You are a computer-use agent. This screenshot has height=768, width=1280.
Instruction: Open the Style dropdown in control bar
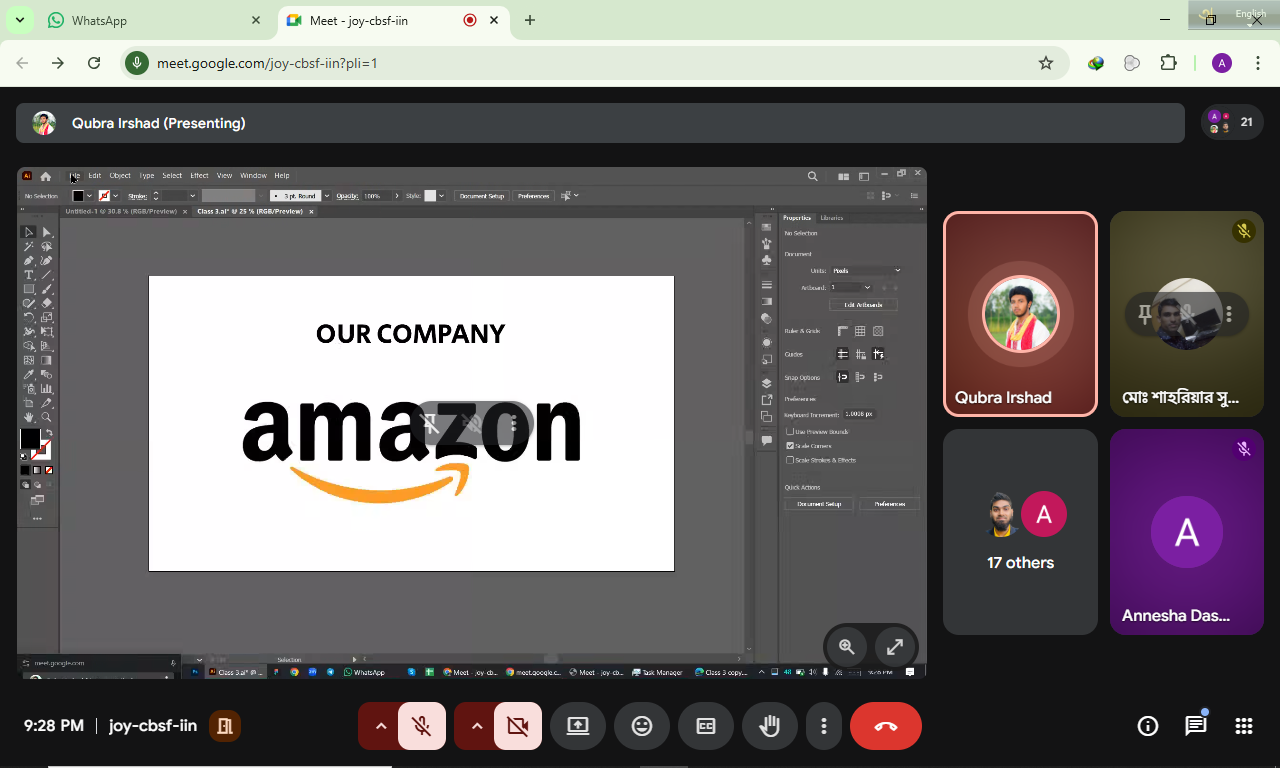tap(441, 196)
